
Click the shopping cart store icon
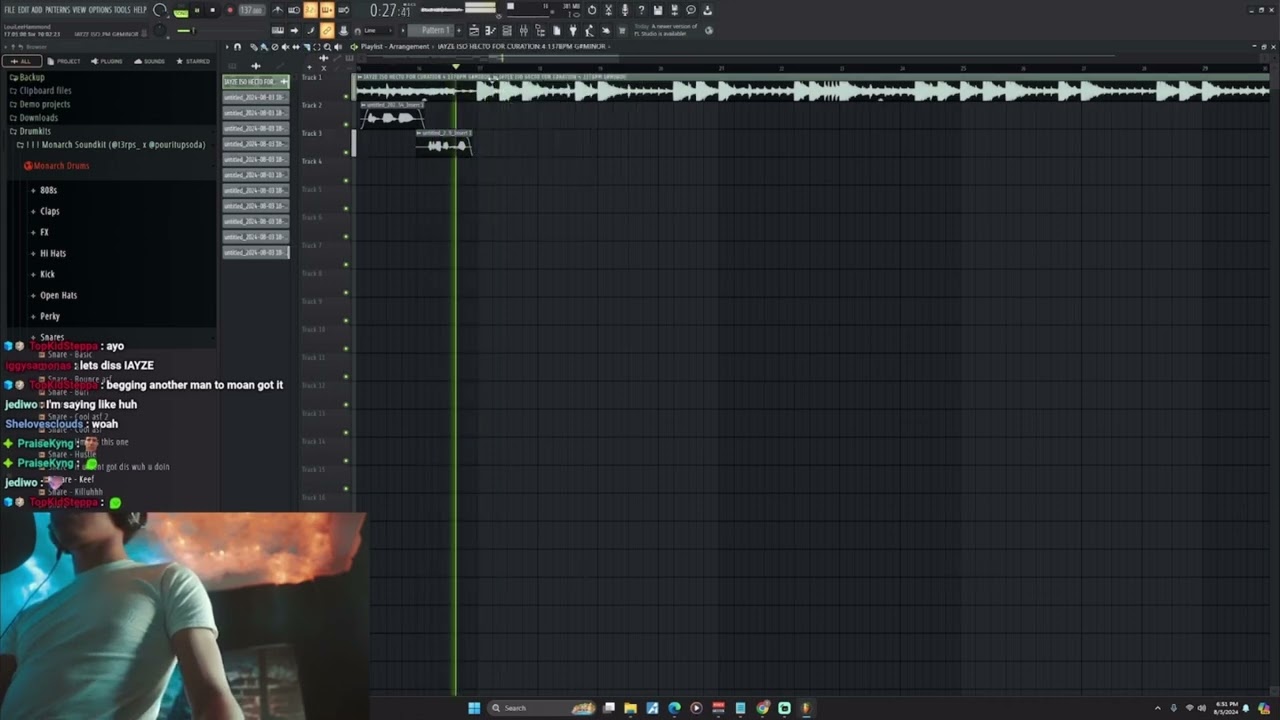621,31
